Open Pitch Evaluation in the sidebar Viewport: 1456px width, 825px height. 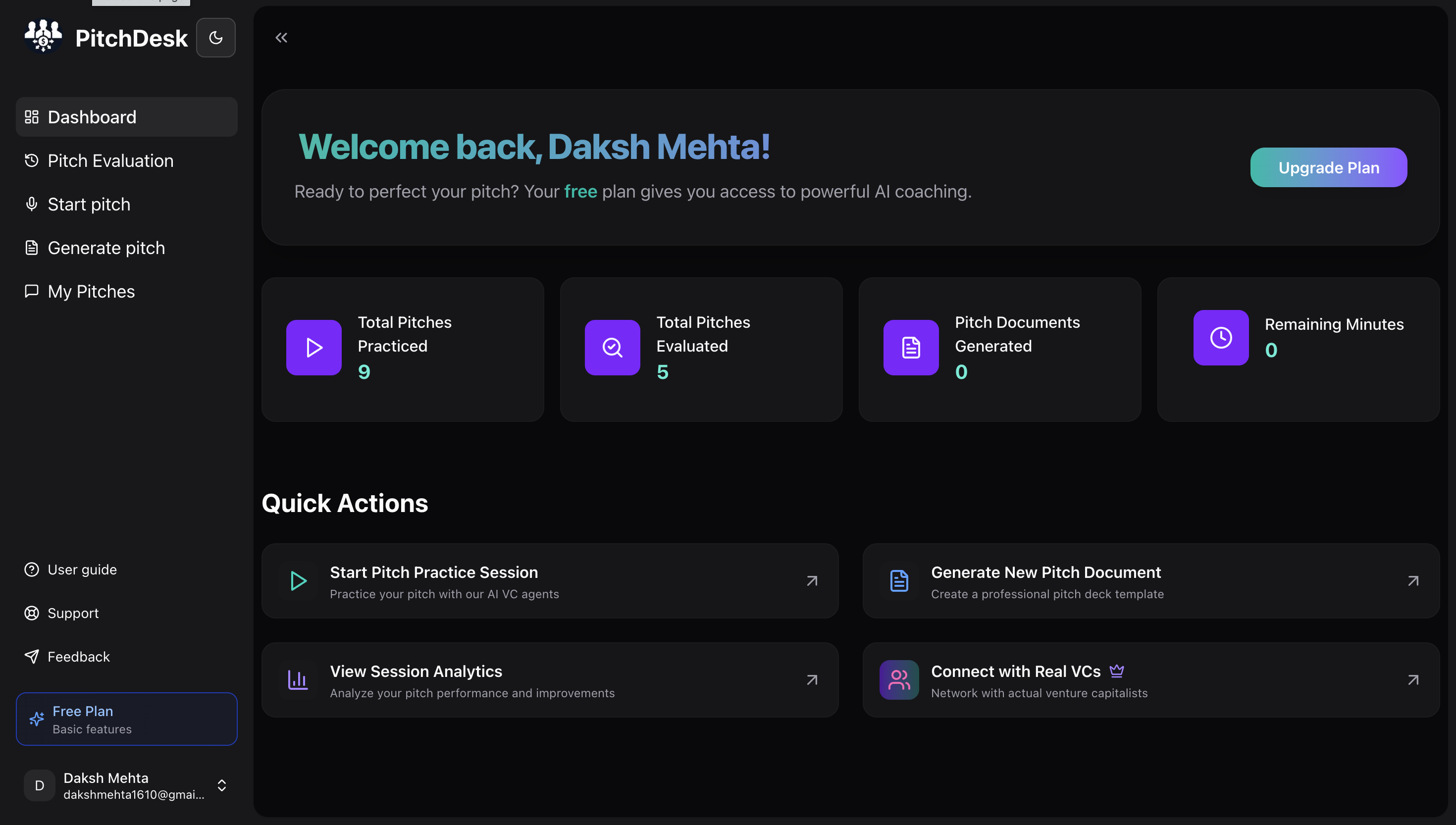coord(110,161)
